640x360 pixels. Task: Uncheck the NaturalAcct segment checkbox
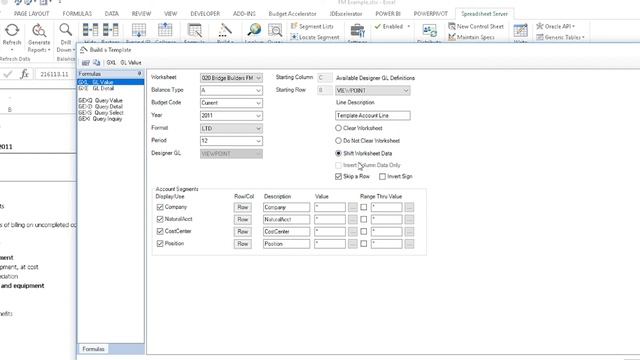[x=160, y=219]
